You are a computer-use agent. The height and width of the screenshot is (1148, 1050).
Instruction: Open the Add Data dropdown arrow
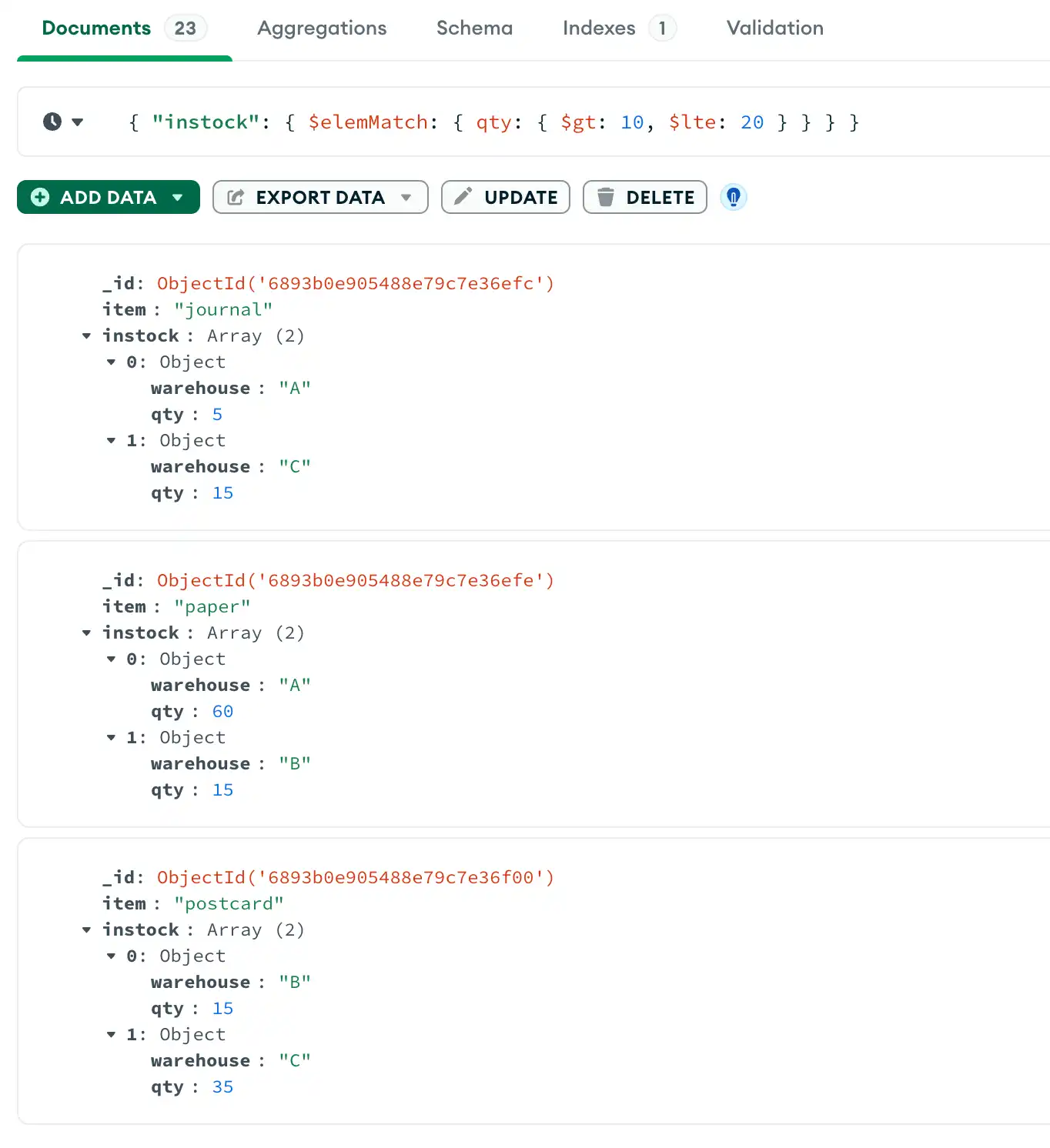point(176,197)
